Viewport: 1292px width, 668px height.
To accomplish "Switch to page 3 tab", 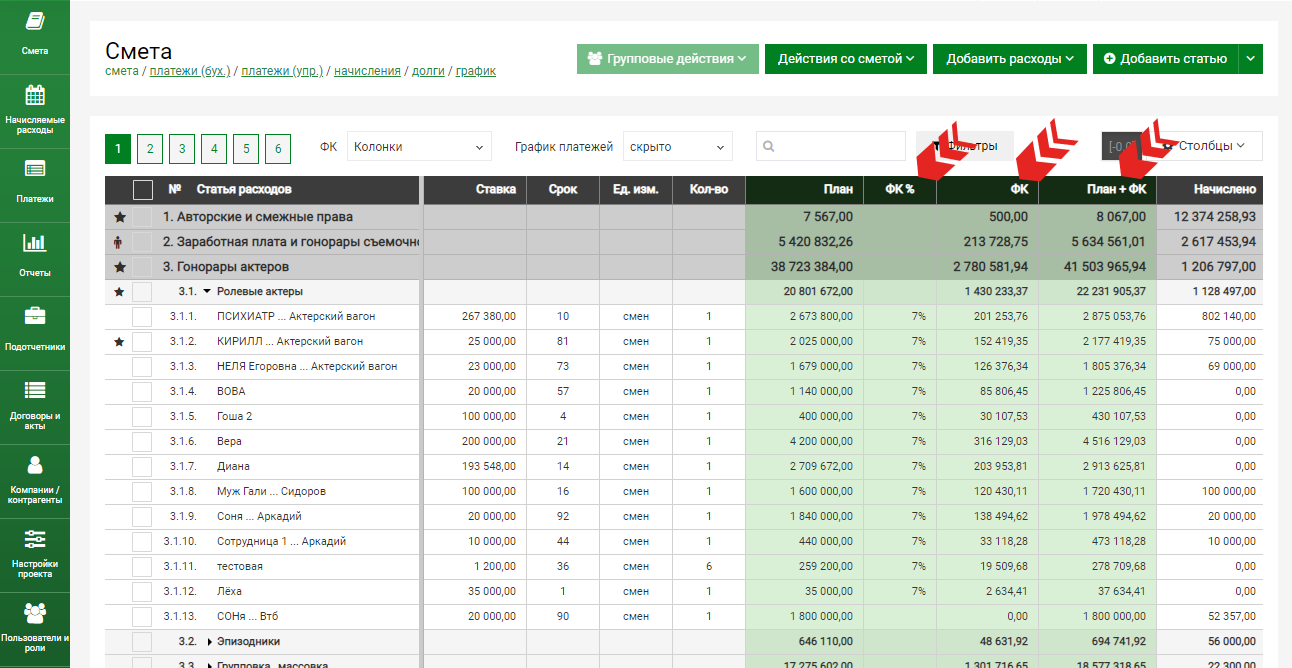I will [x=182, y=149].
